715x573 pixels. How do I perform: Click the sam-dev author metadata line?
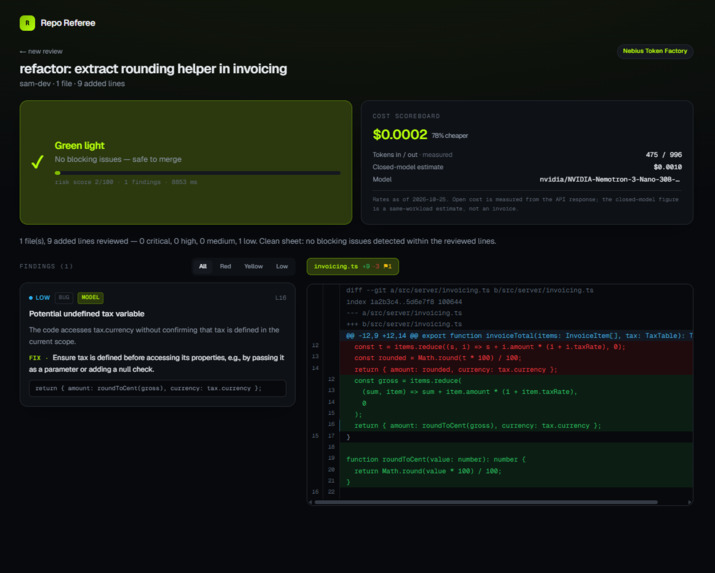click(x=72, y=83)
